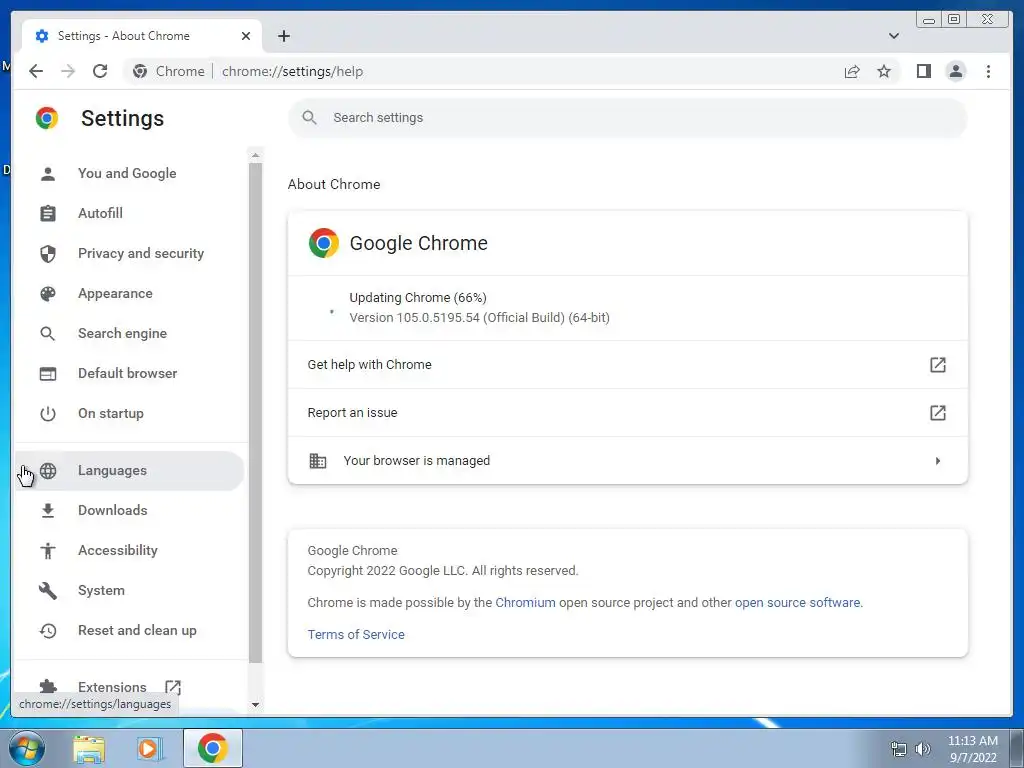Click the shield icon beside Privacy and security

48,253
